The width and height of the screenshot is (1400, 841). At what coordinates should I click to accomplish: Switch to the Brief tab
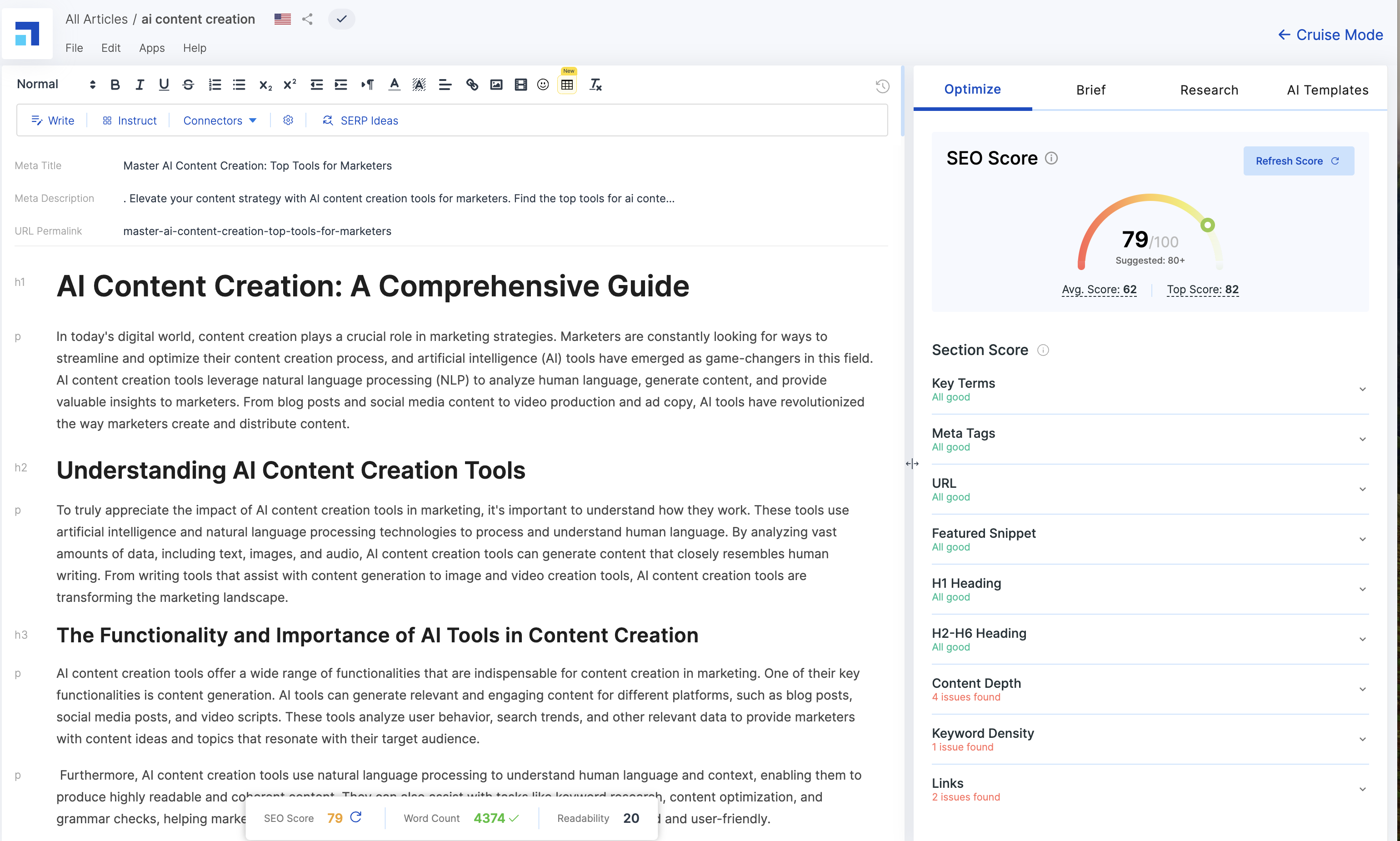point(1090,90)
